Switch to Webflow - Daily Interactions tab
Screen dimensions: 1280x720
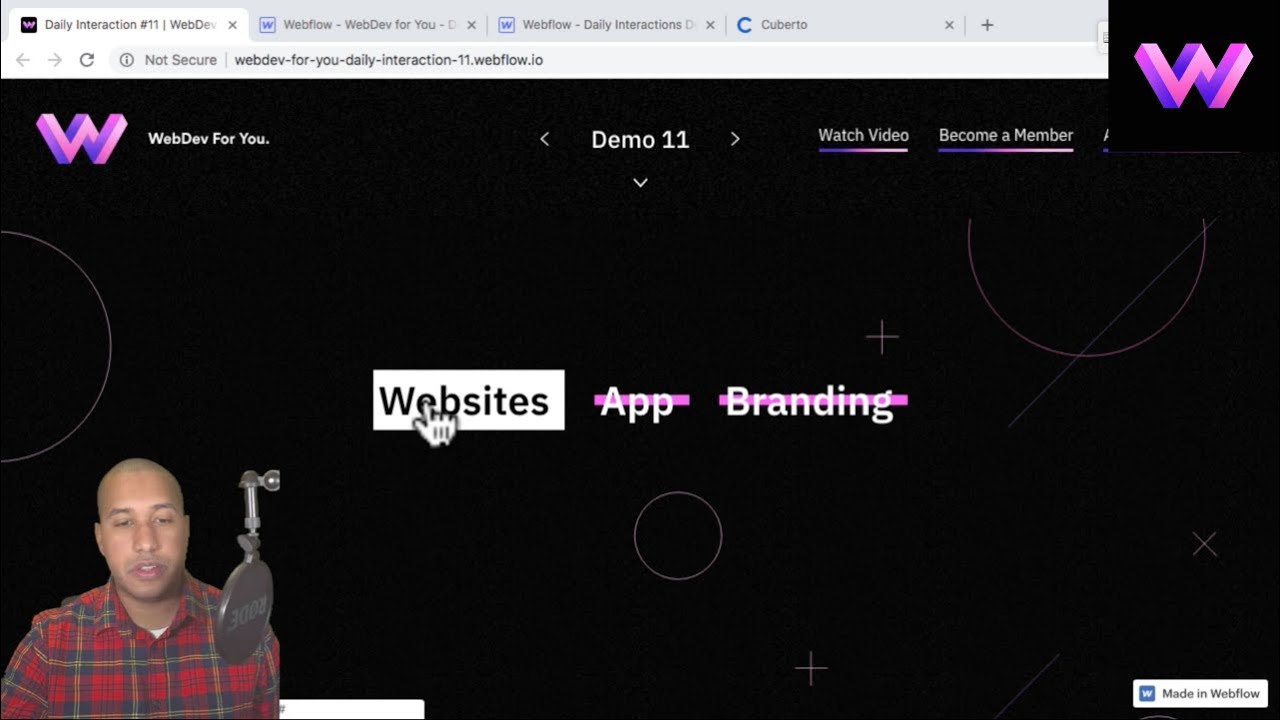607,25
